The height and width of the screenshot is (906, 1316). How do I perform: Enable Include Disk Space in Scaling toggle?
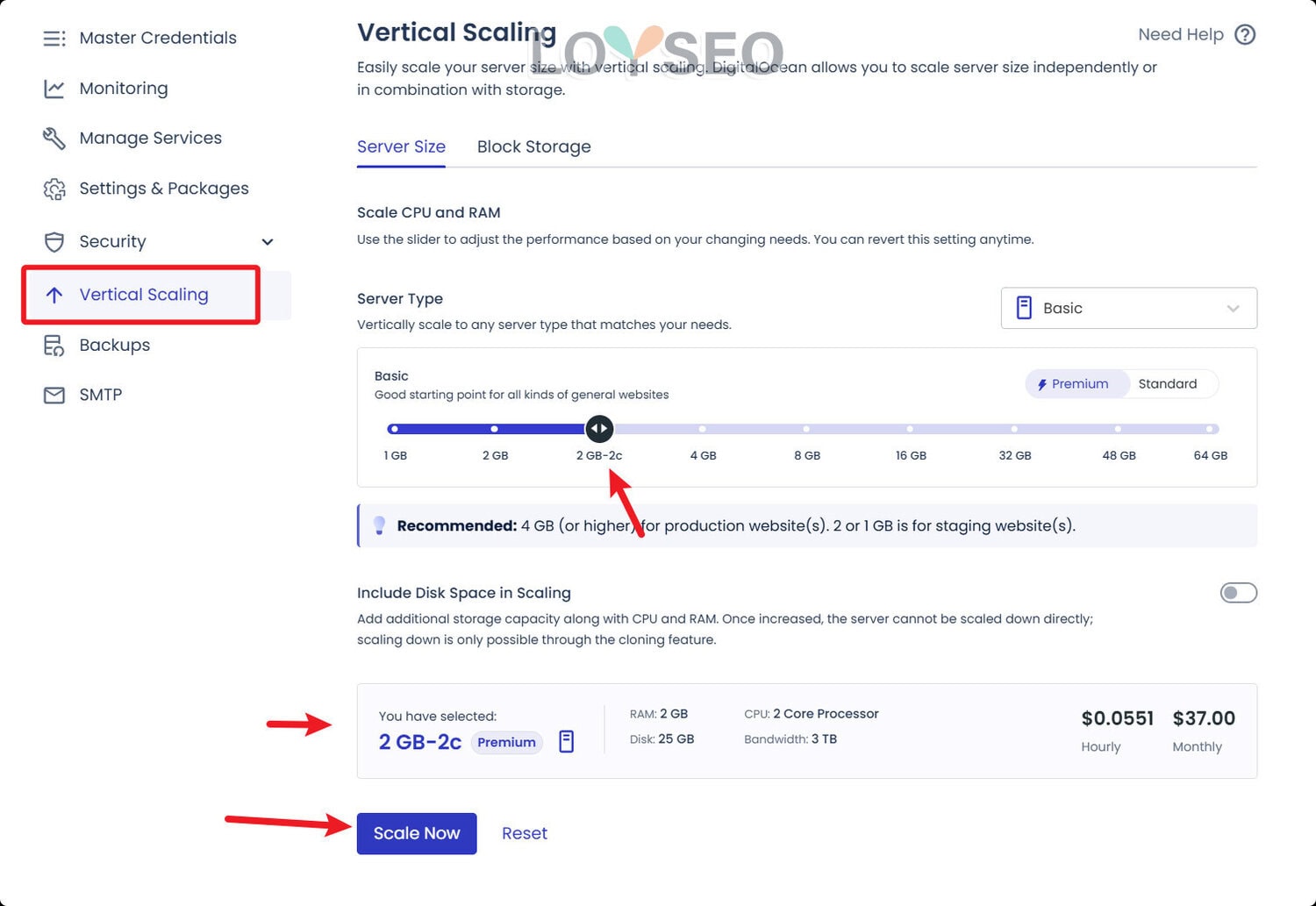[1238, 593]
